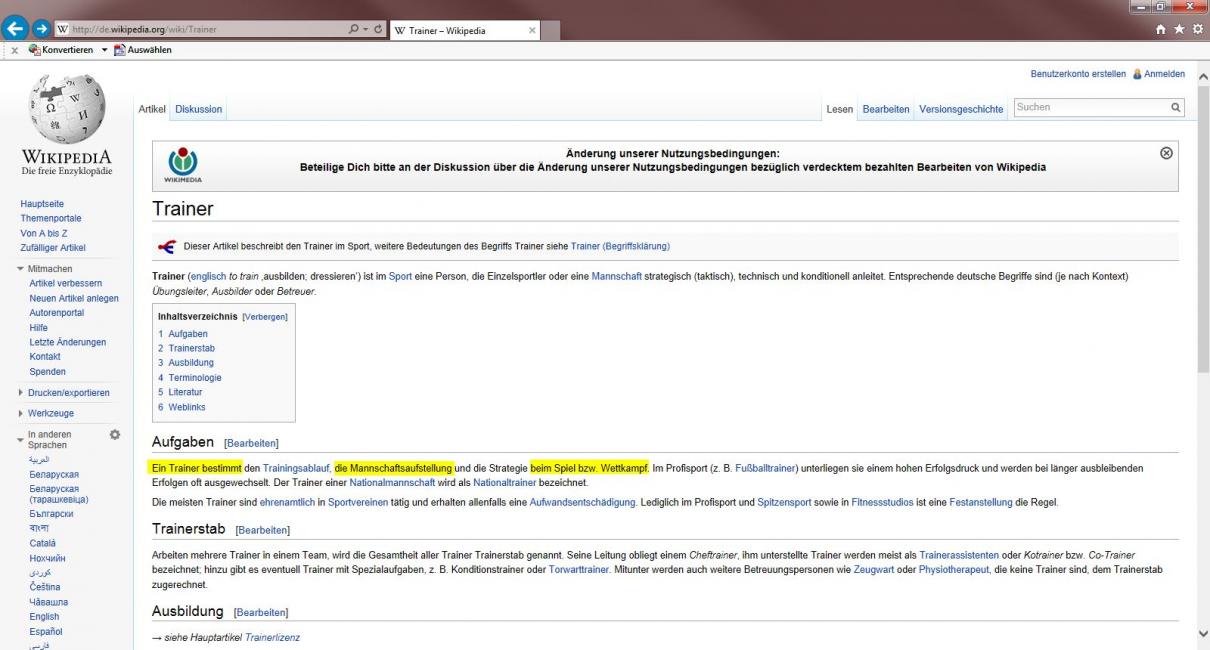Image resolution: width=1210 pixels, height=650 pixels.
Task: Click Neuen Artikel anlegen link
Action: [74, 299]
